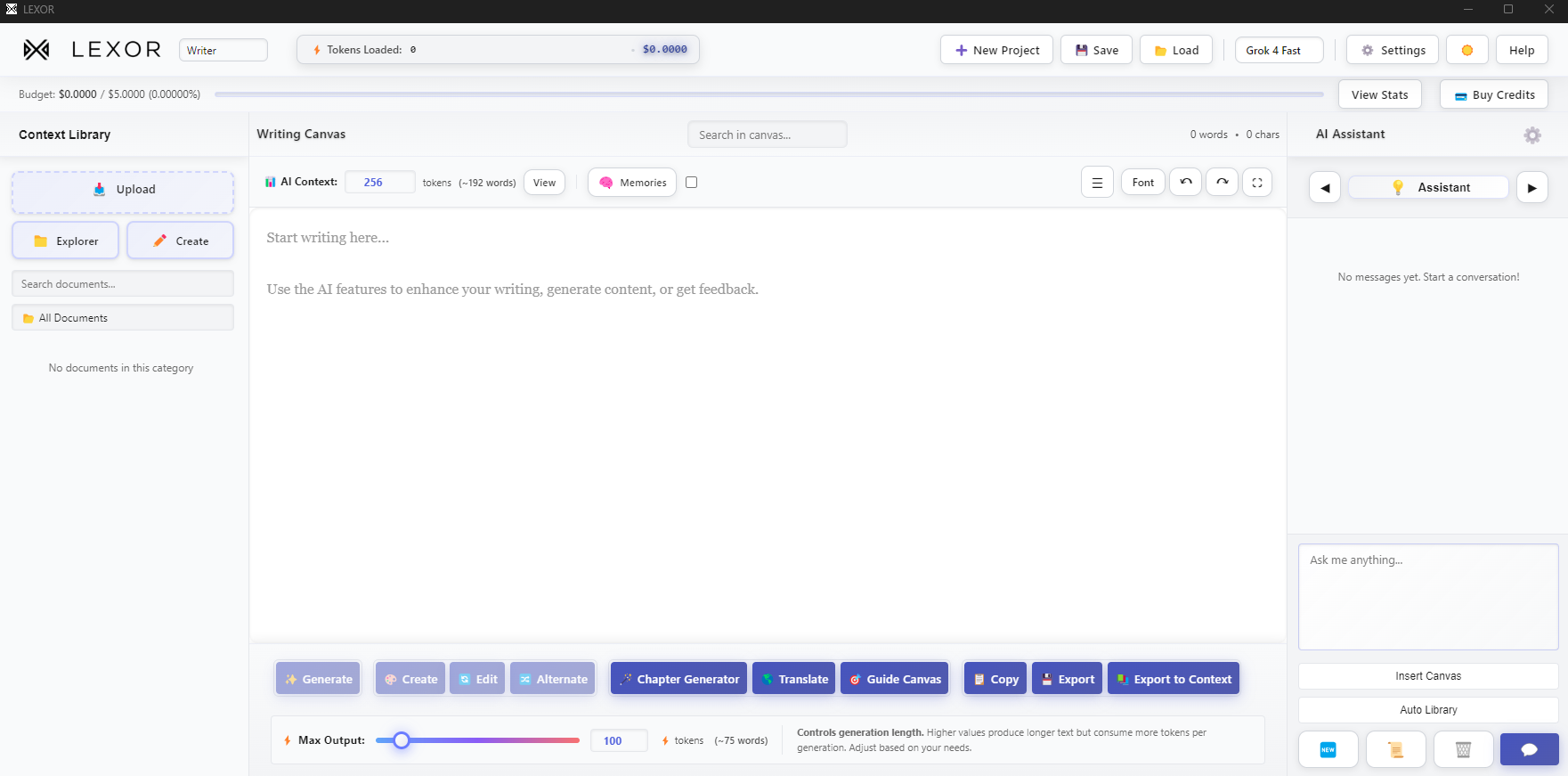Open the document Explorer
Viewport: 1568px width, 776px height.
point(66,241)
